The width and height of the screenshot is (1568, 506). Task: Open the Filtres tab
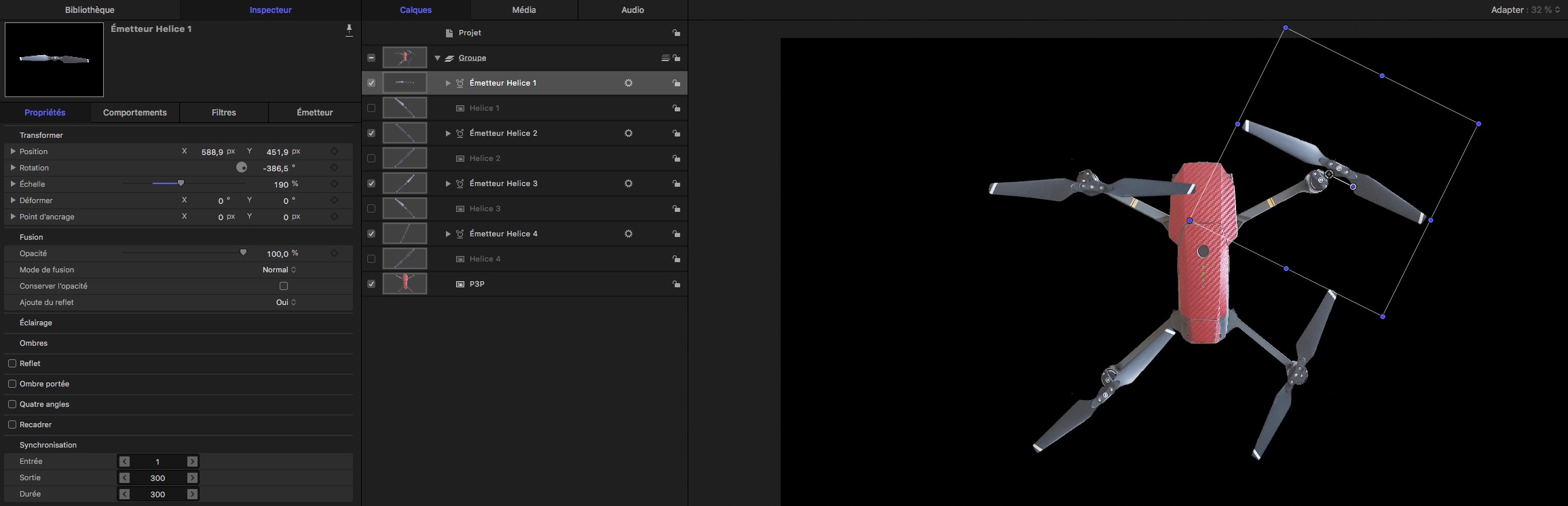click(224, 113)
